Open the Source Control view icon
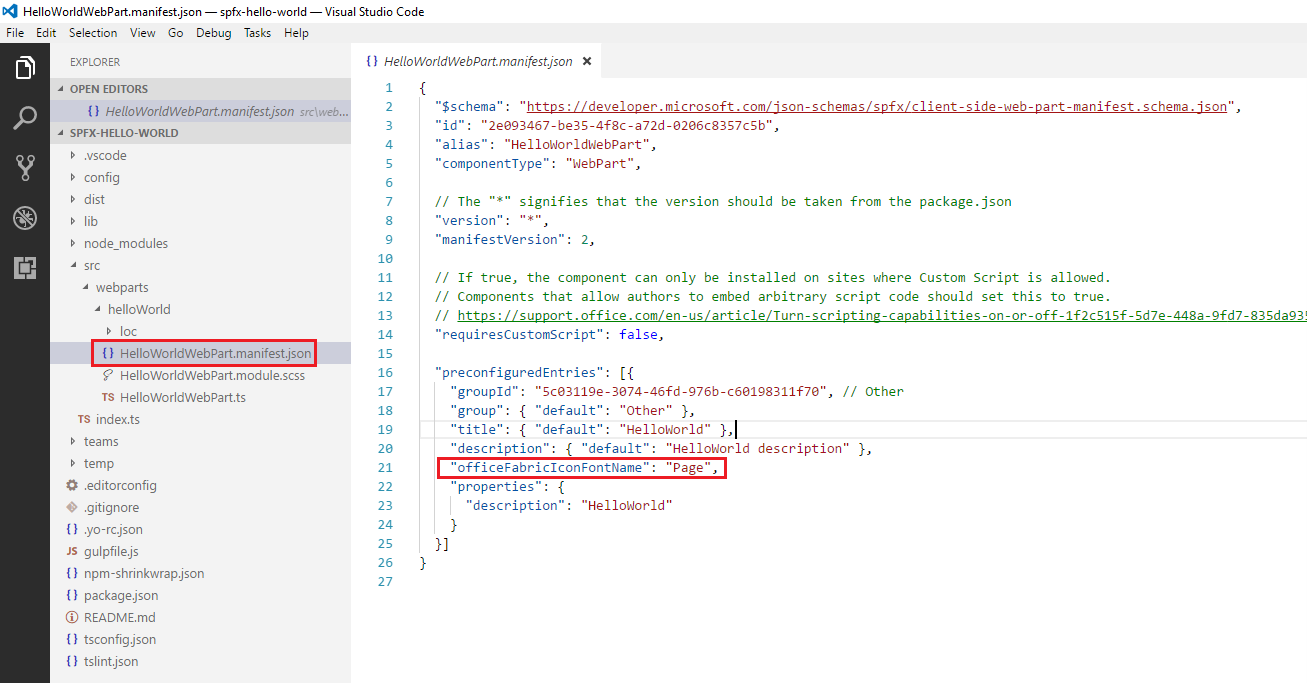The height and width of the screenshot is (683, 1307). coord(25,168)
